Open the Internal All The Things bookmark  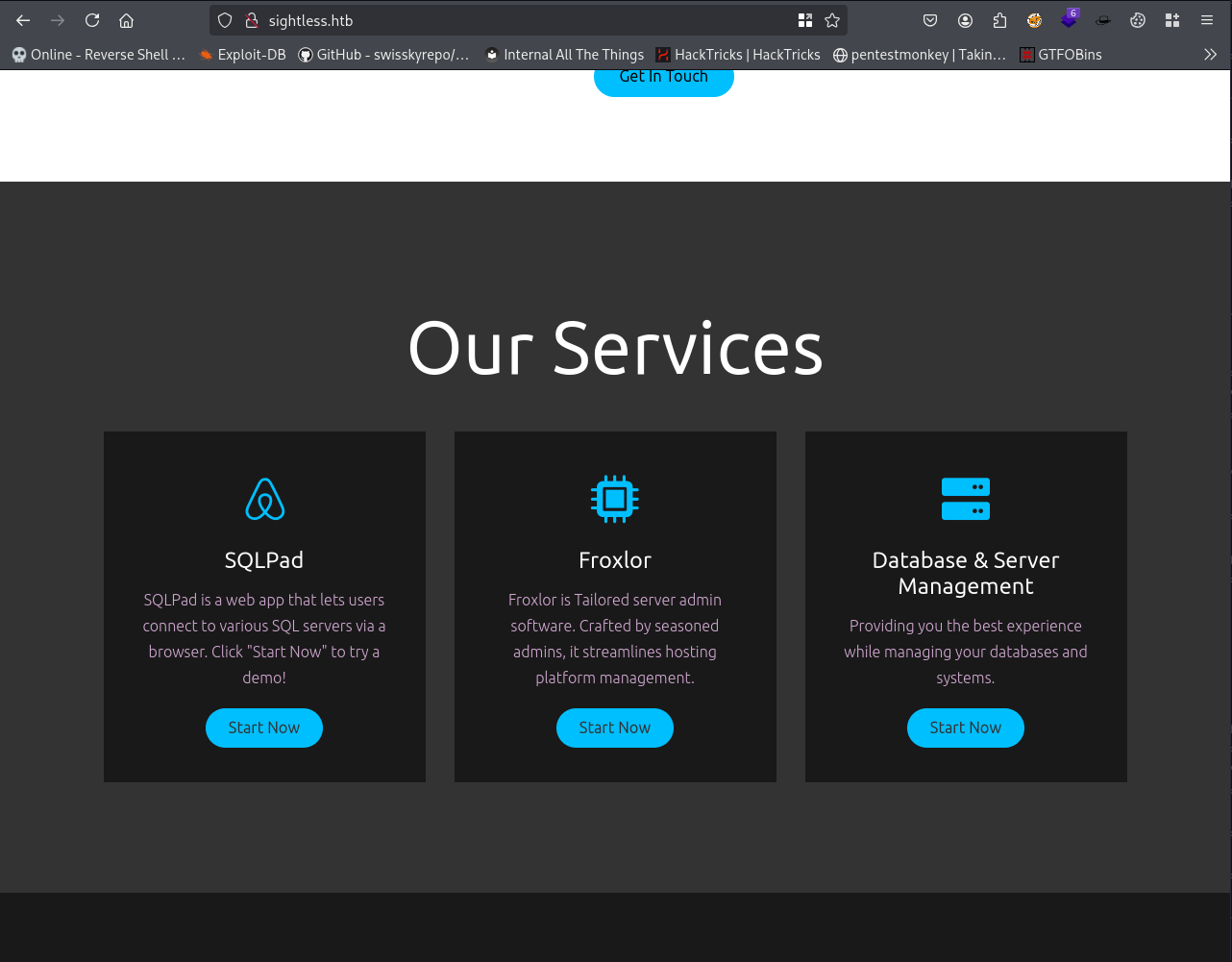[x=564, y=55]
